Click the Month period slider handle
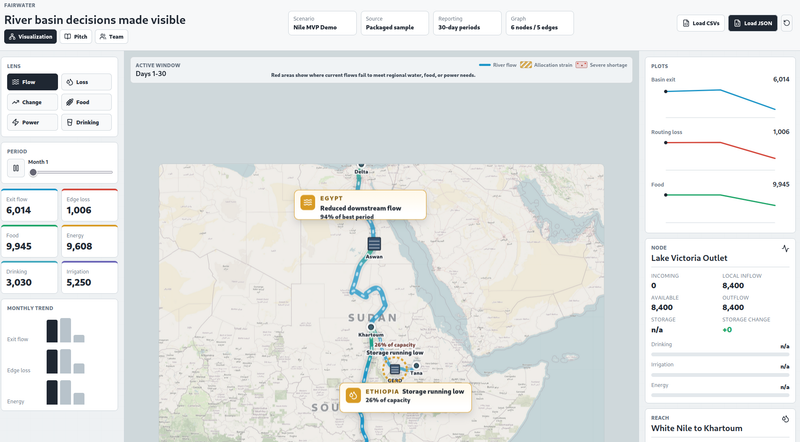 click(x=33, y=172)
